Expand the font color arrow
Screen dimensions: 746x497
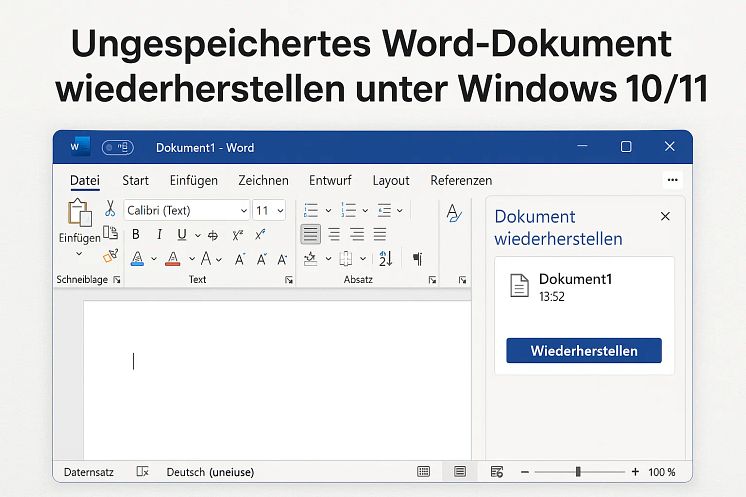click(192, 259)
